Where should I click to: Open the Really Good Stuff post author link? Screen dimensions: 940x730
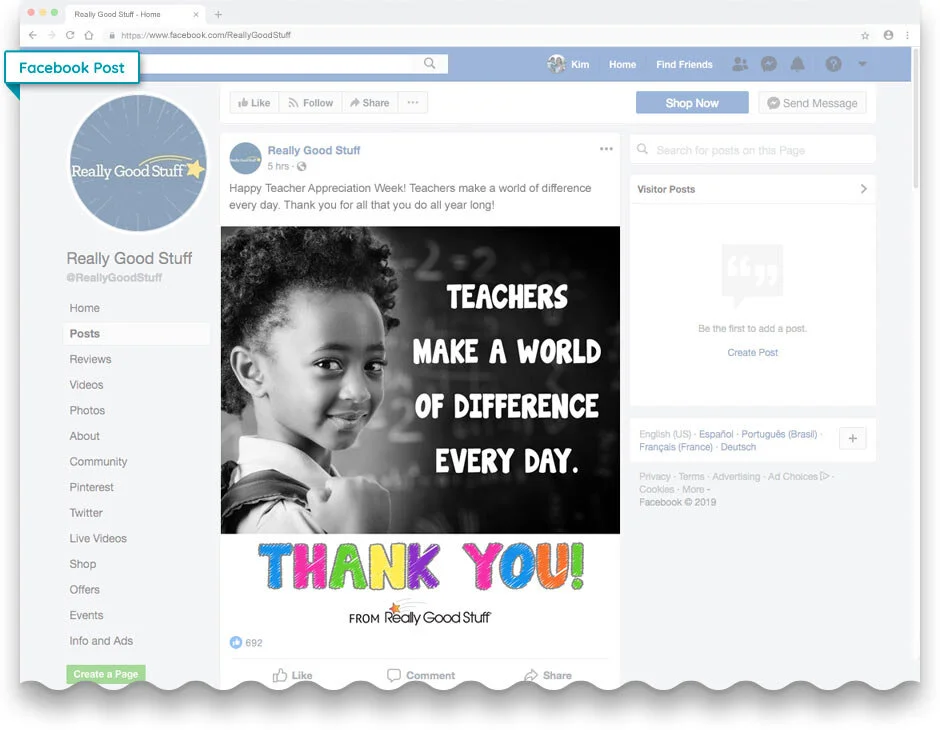click(x=314, y=150)
